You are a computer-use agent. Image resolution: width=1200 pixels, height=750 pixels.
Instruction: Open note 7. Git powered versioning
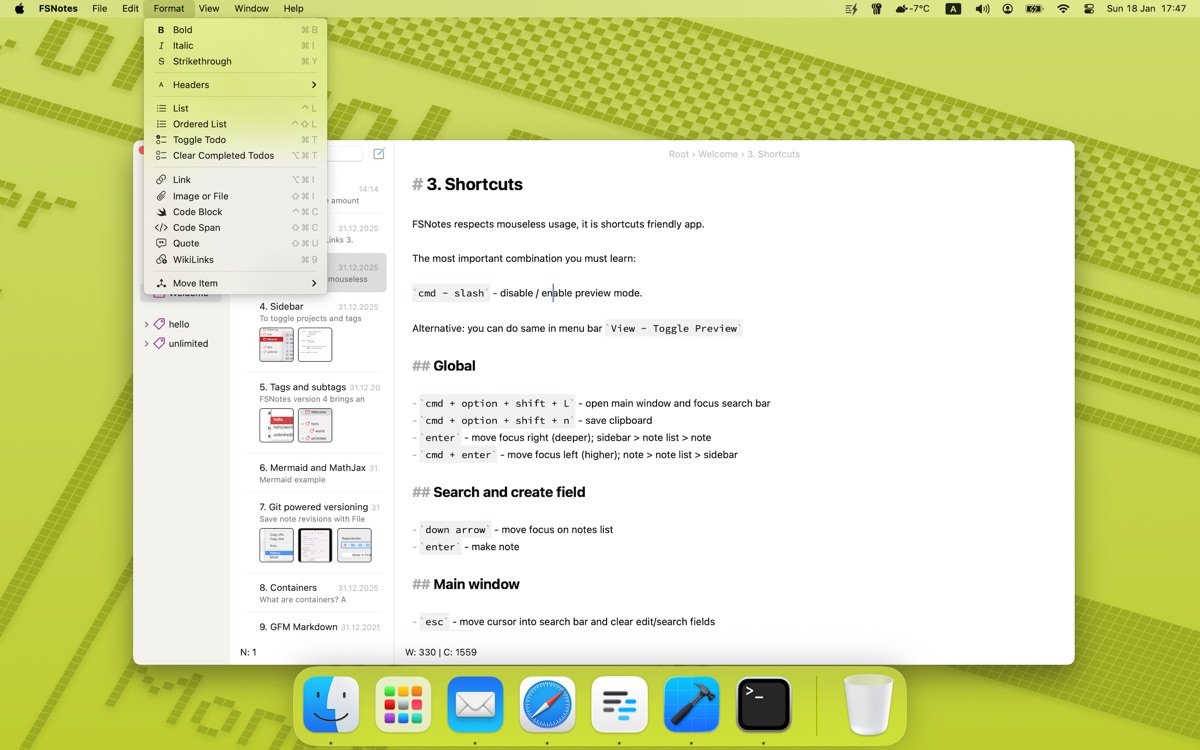pos(314,533)
